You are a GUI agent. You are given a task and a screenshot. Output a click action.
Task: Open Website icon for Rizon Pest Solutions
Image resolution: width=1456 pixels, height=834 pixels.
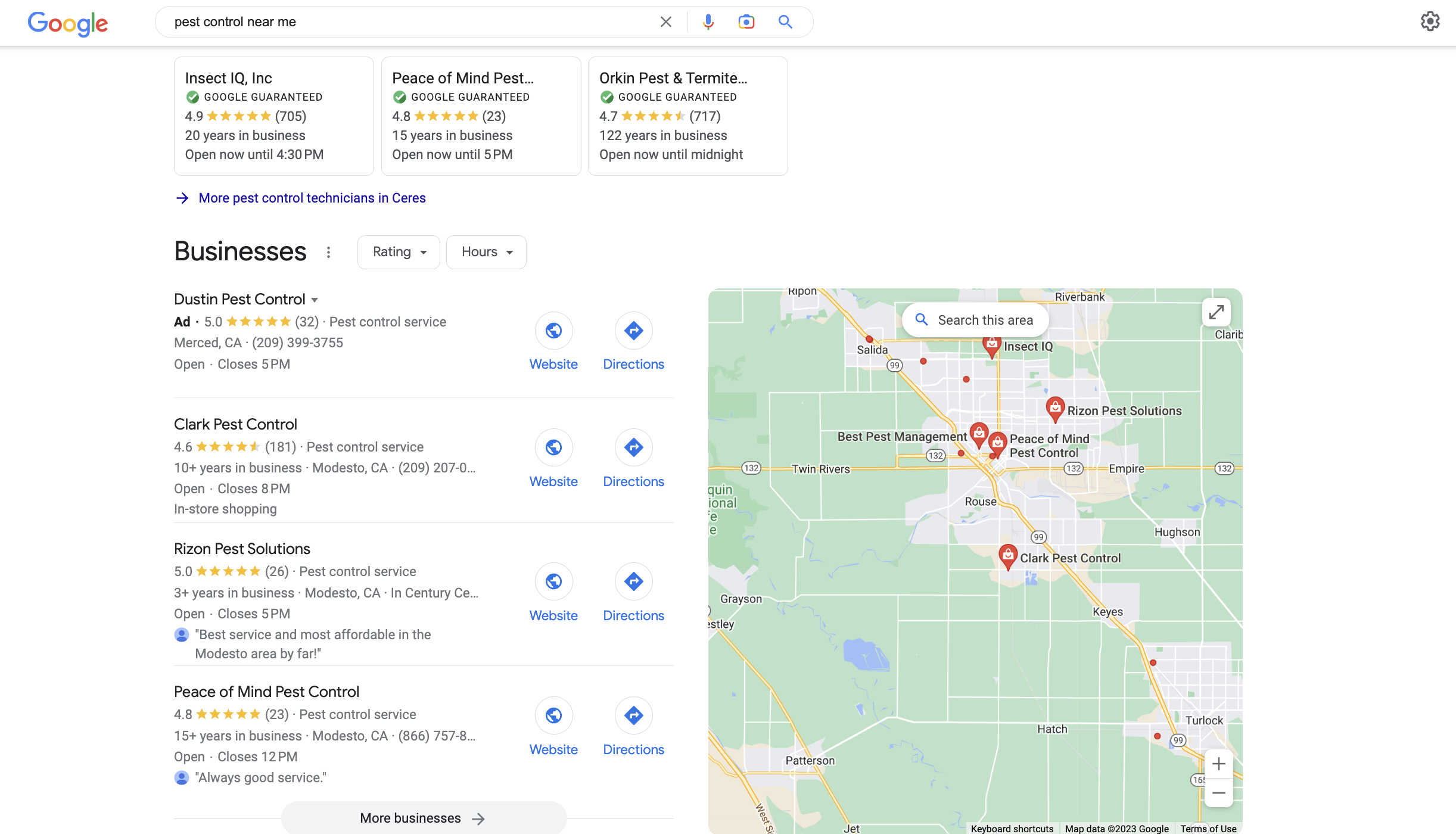pos(553,581)
